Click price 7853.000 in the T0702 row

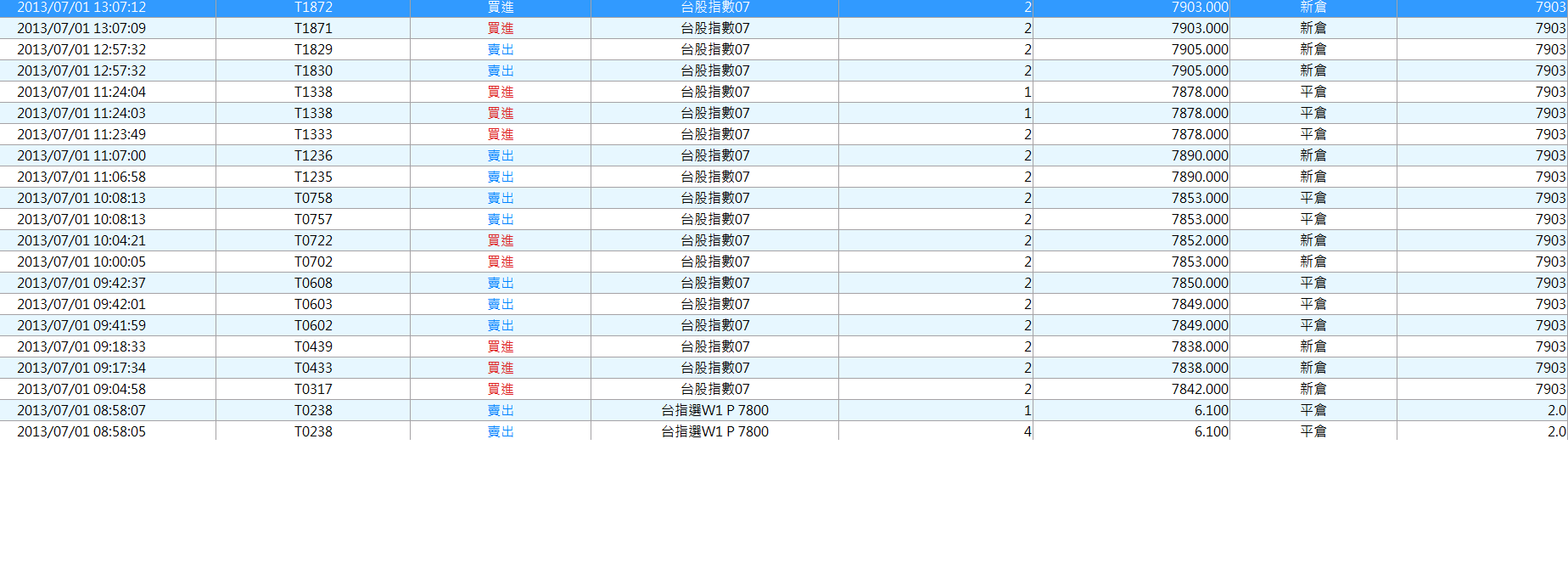tap(1200, 262)
